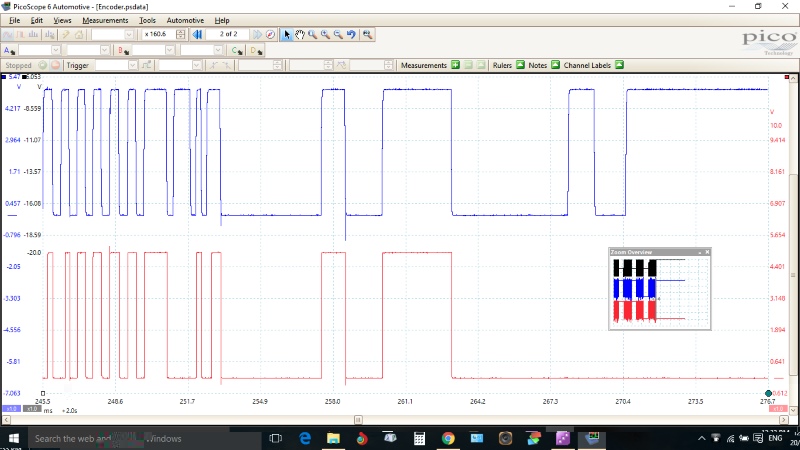The width and height of the screenshot is (800, 450).
Task: Activate the hand pan tool
Action: point(299,34)
